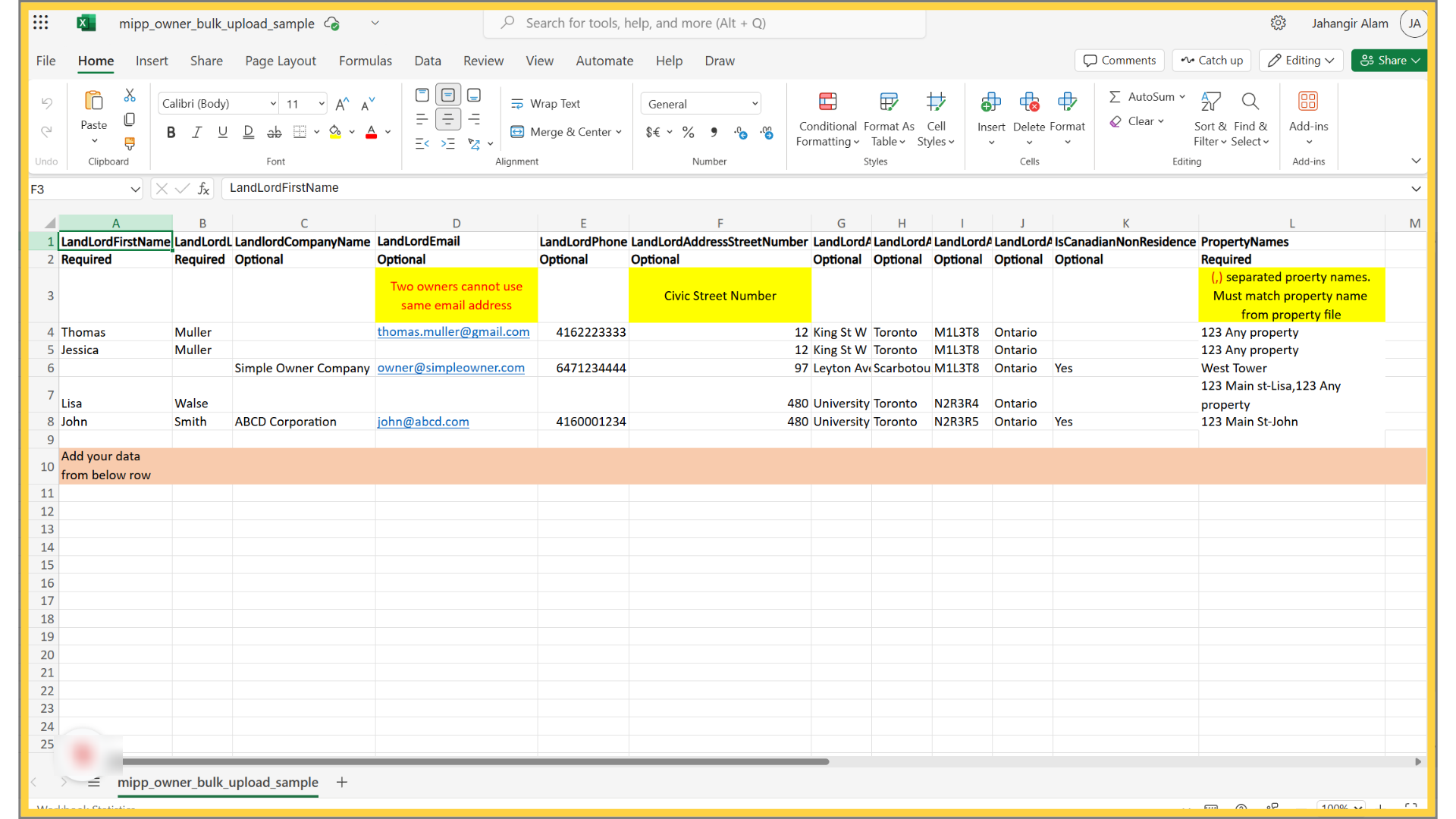
Task: Click the increase indent icon
Action: 448,143
